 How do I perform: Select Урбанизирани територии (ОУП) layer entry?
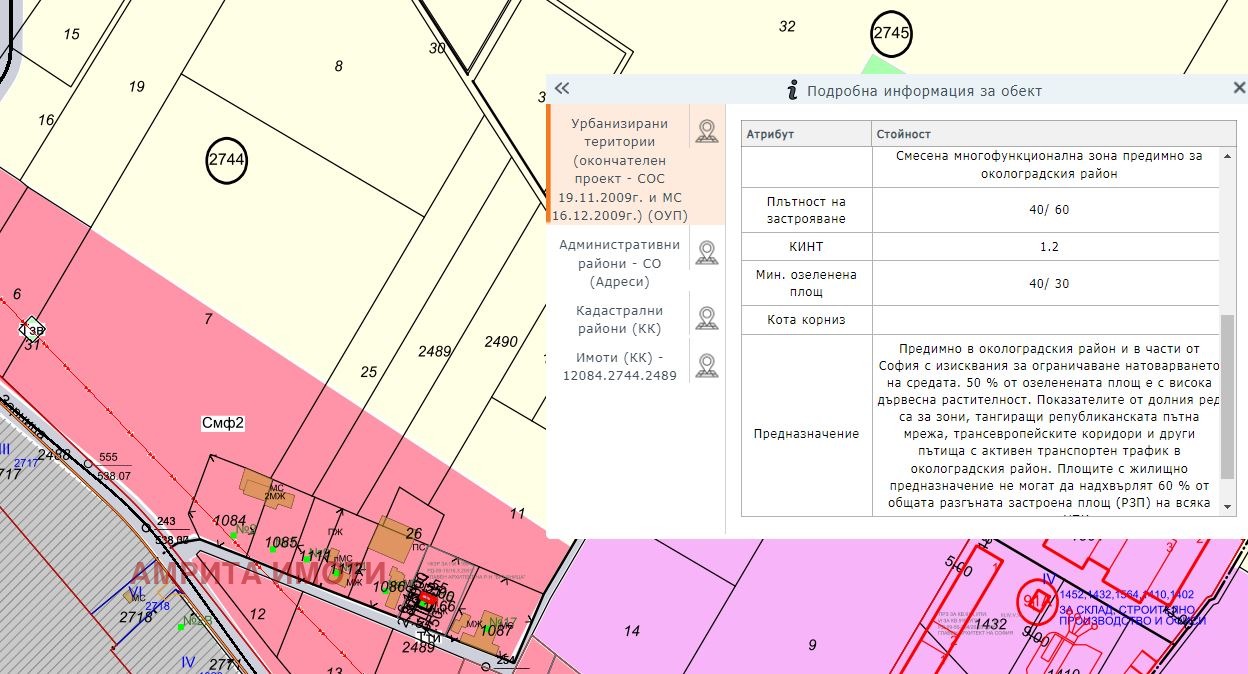619,169
